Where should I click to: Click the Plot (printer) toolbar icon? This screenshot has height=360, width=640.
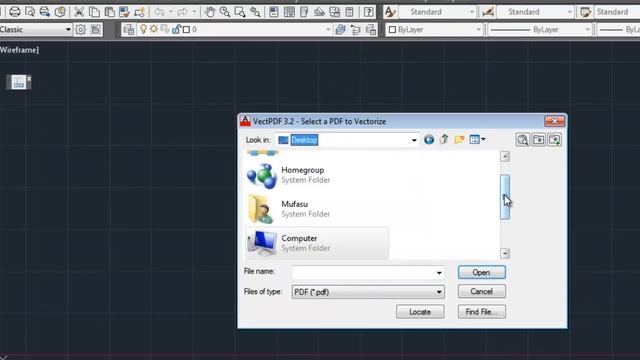click(15, 12)
